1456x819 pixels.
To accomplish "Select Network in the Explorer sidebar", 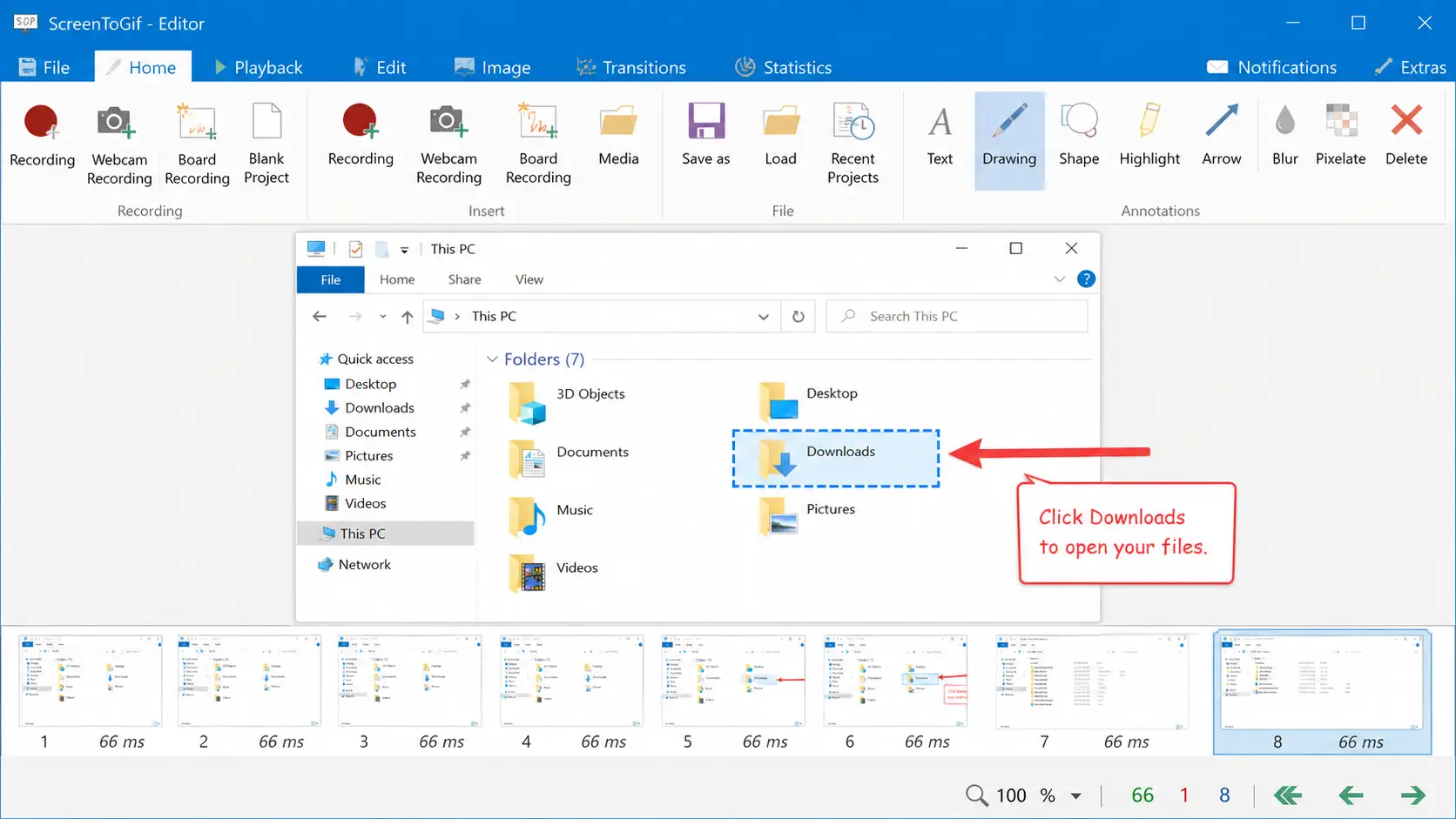I will pos(354,565).
